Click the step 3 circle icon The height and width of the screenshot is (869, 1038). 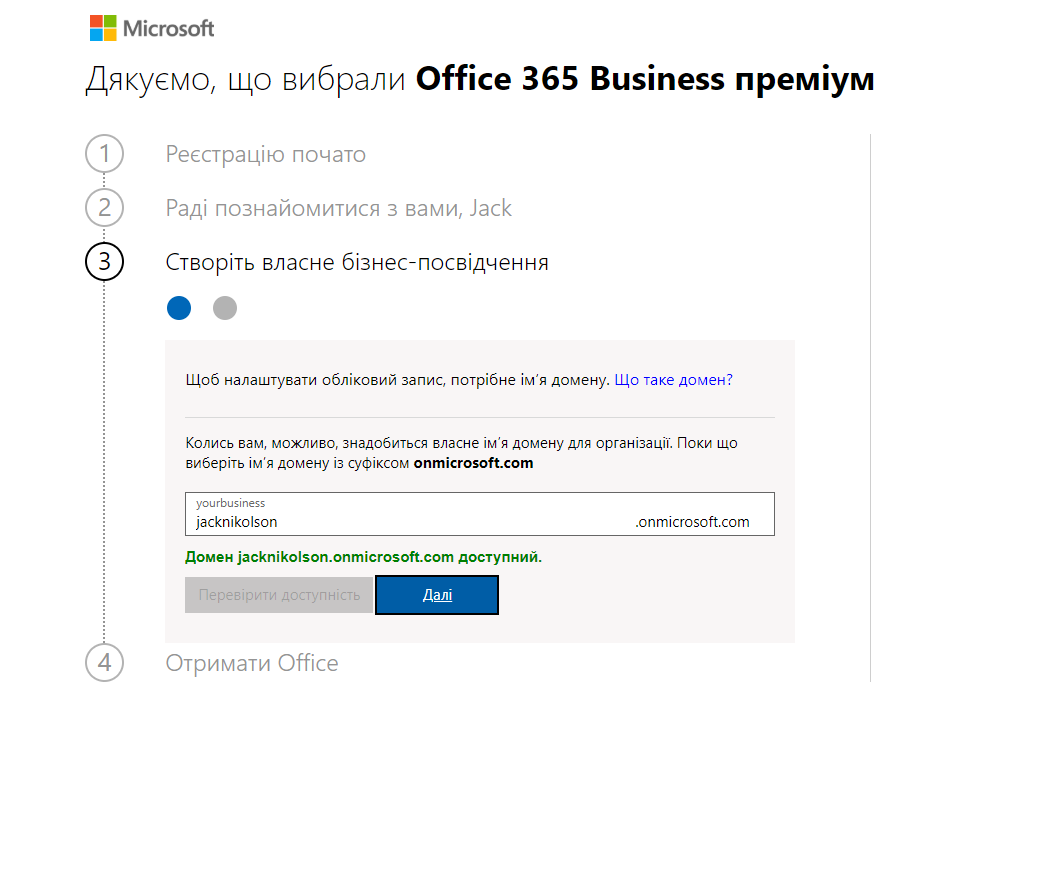(105, 261)
